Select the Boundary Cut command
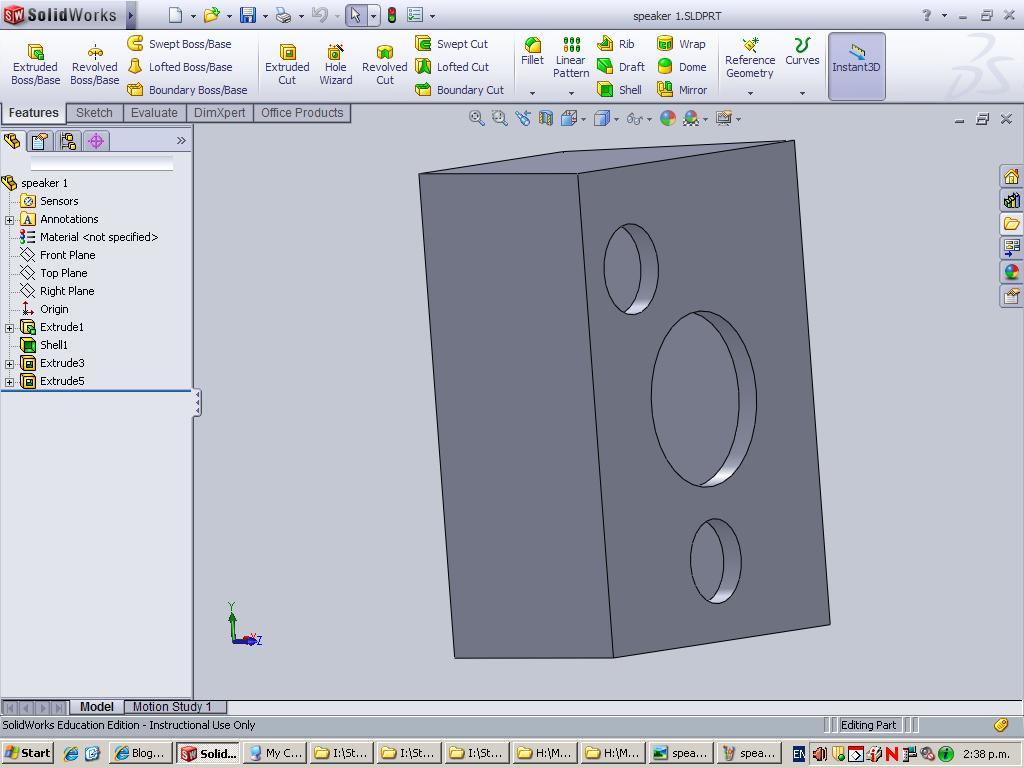Viewport: 1024px width, 768px height. coord(460,89)
